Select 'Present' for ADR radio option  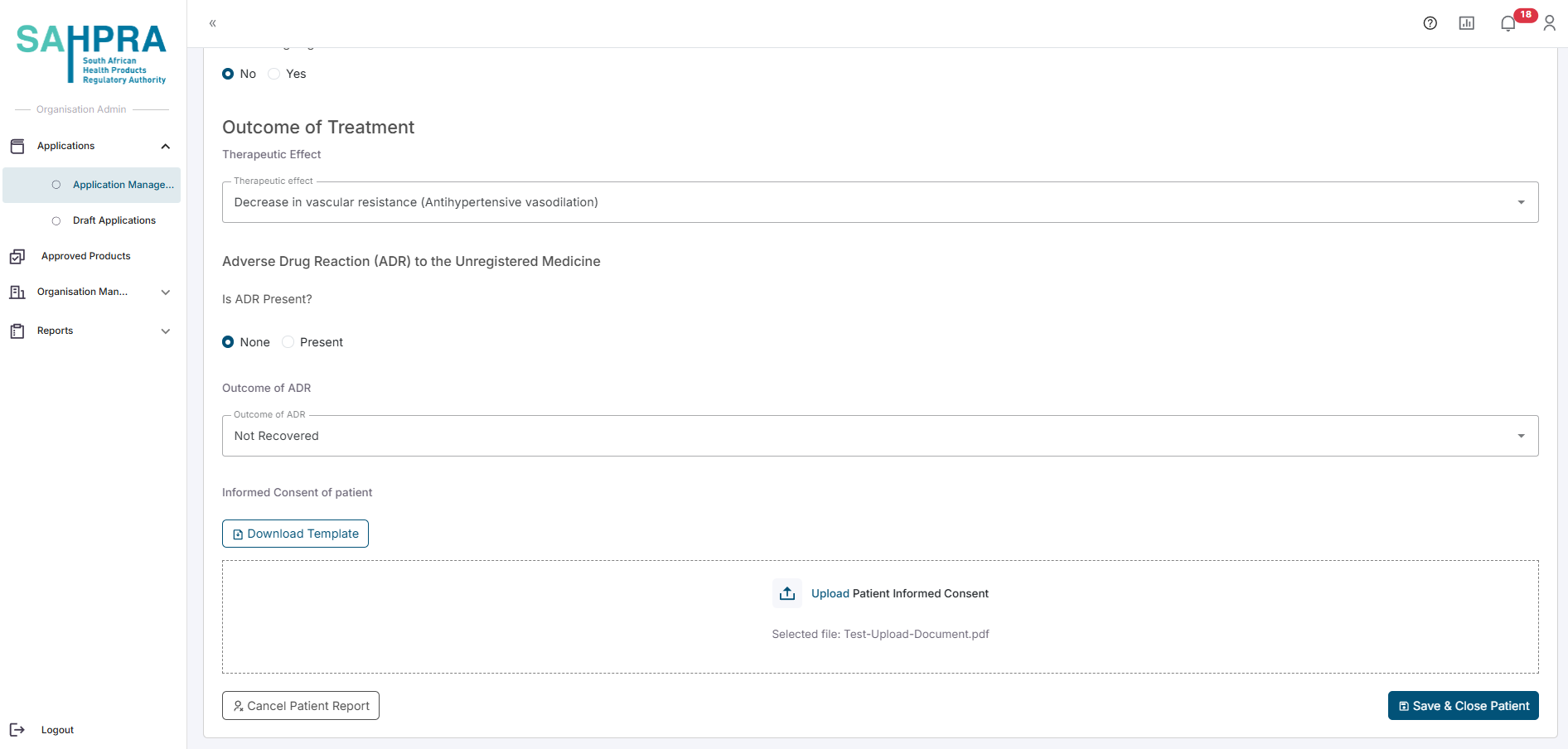pos(288,342)
